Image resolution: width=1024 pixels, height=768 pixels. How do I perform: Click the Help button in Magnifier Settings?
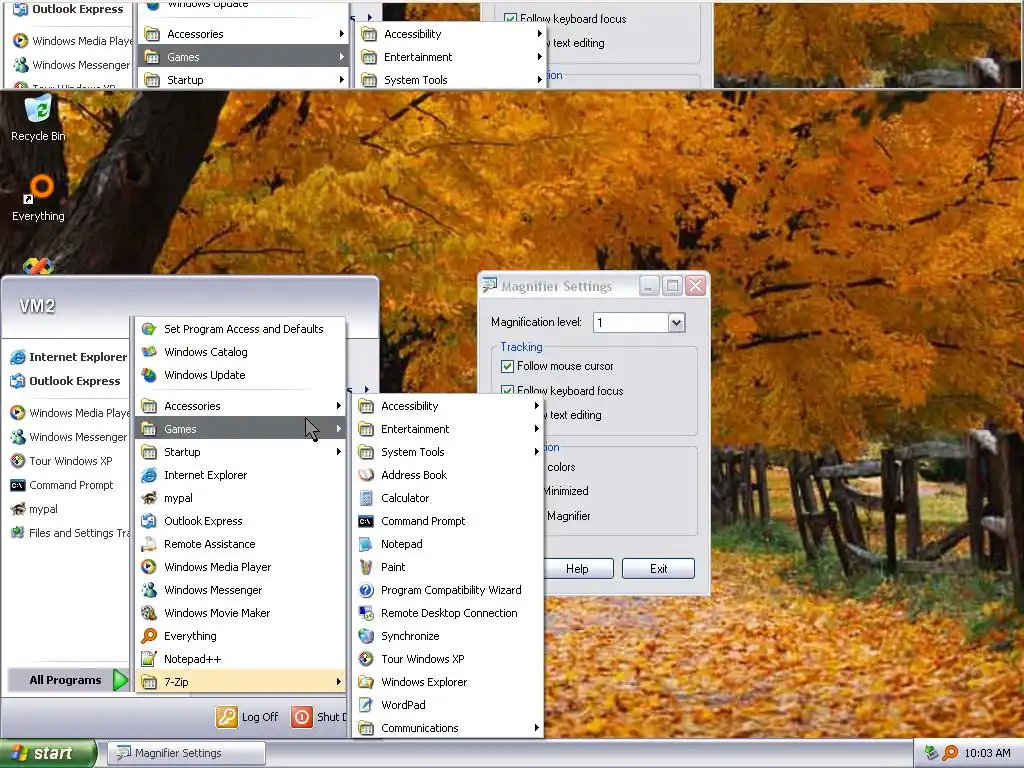click(577, 569)
